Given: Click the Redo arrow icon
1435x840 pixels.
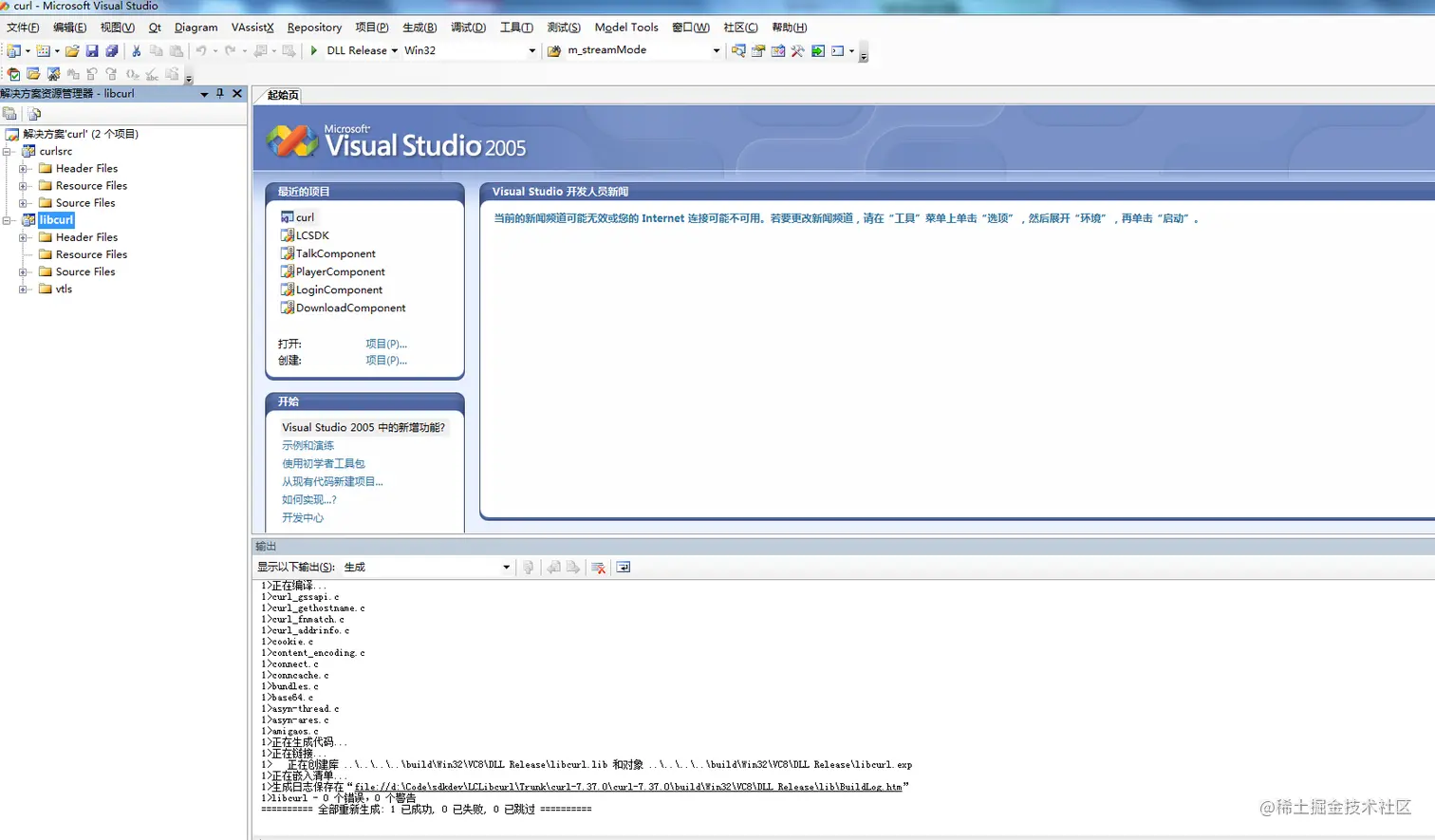Looking at the screenshot, I should click(231, 50).
